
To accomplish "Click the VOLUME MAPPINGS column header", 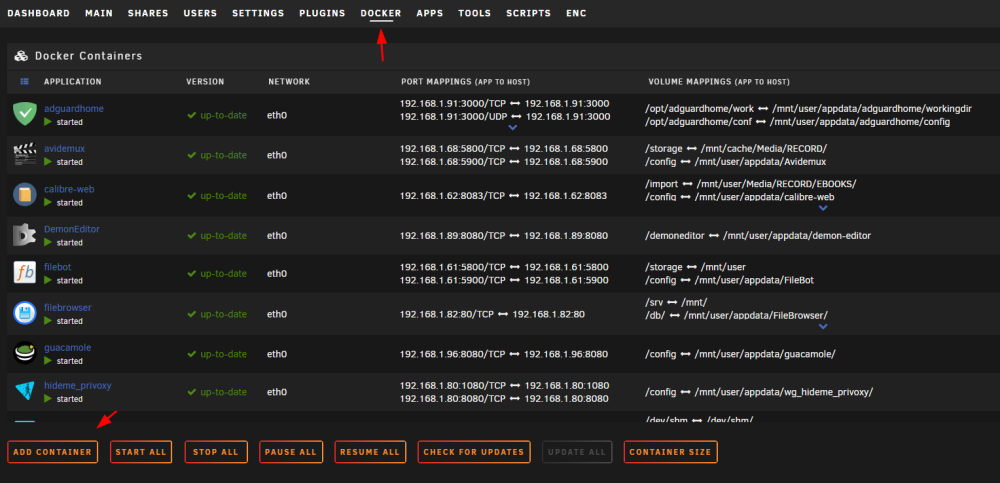I will (719, 82).
